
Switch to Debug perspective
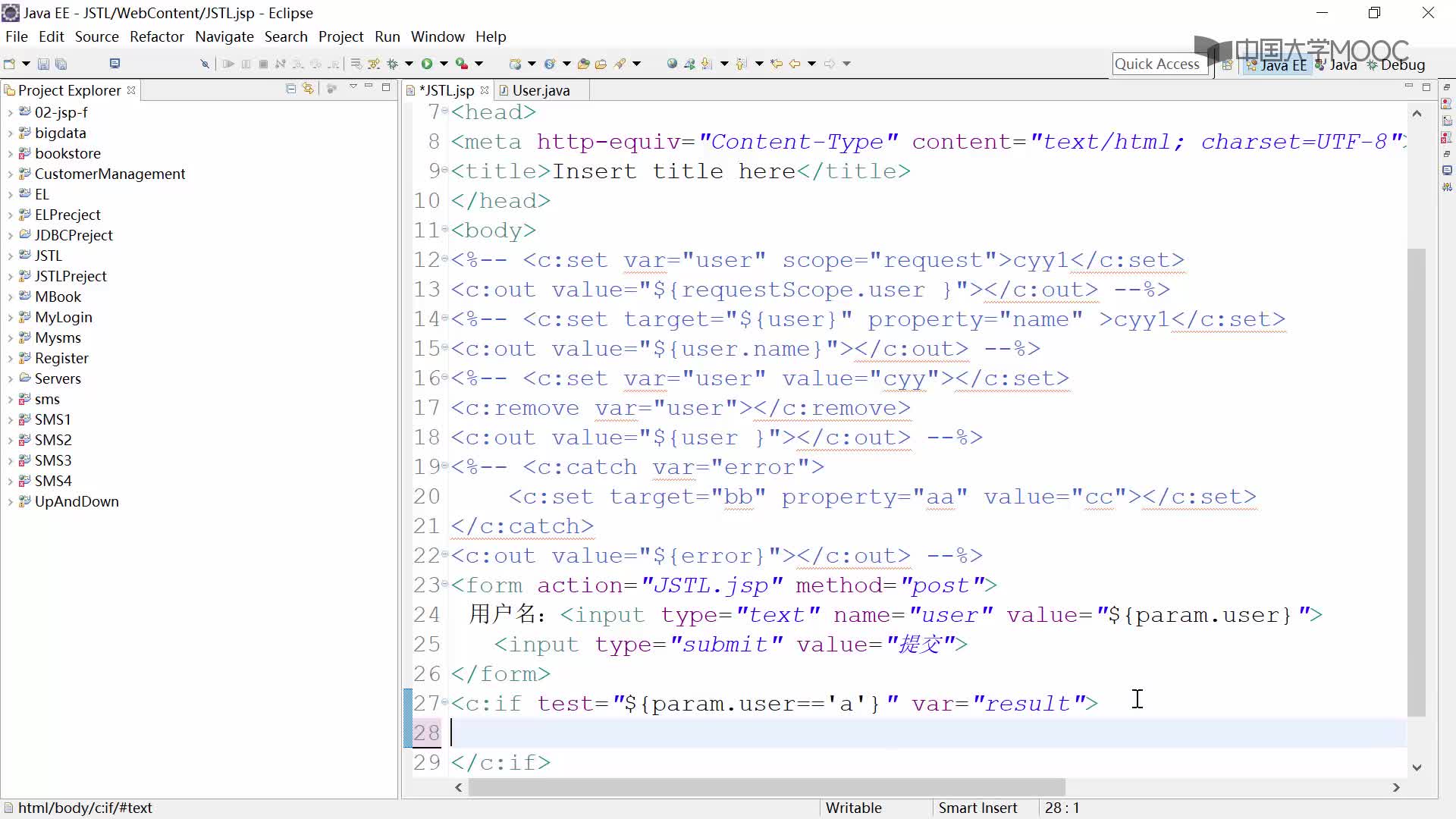point(1396,65)
